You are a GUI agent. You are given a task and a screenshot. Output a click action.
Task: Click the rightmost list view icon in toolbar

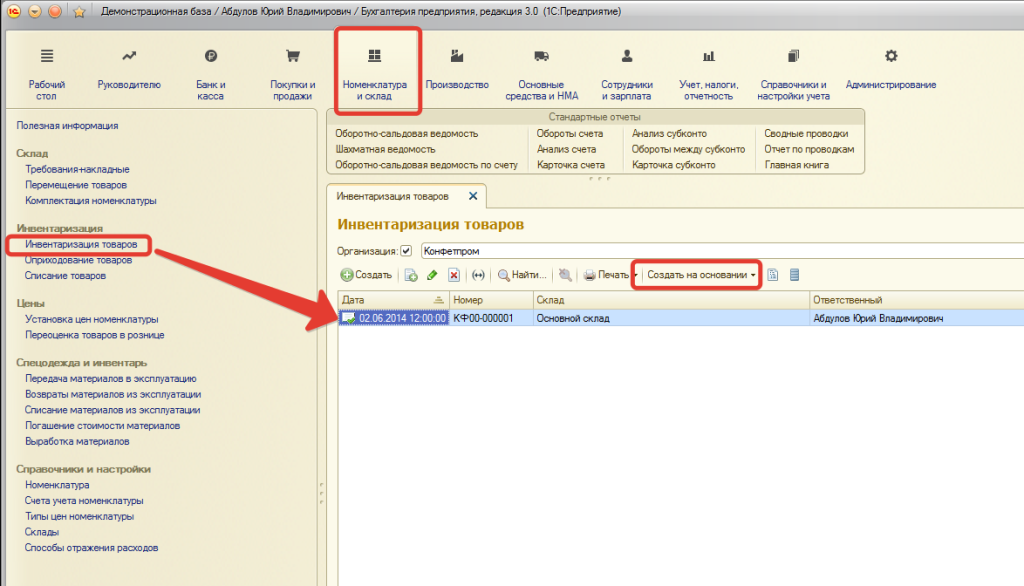tap(794, 275)
